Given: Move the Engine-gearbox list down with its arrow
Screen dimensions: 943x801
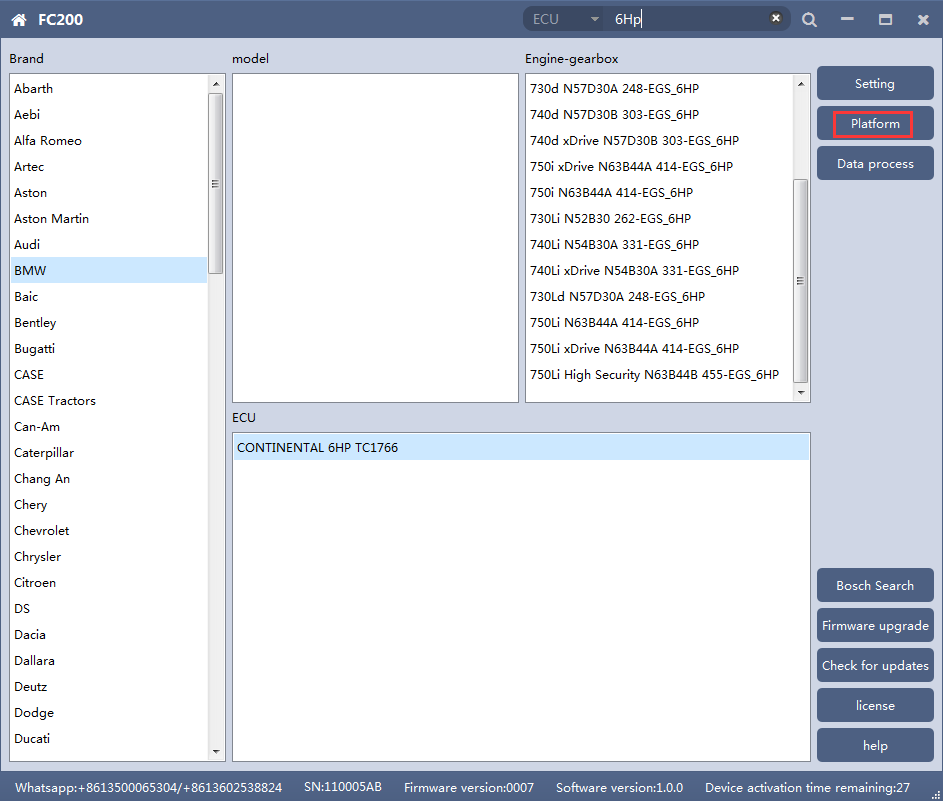Looking at the screenshot, I should [x=801, y=393].
